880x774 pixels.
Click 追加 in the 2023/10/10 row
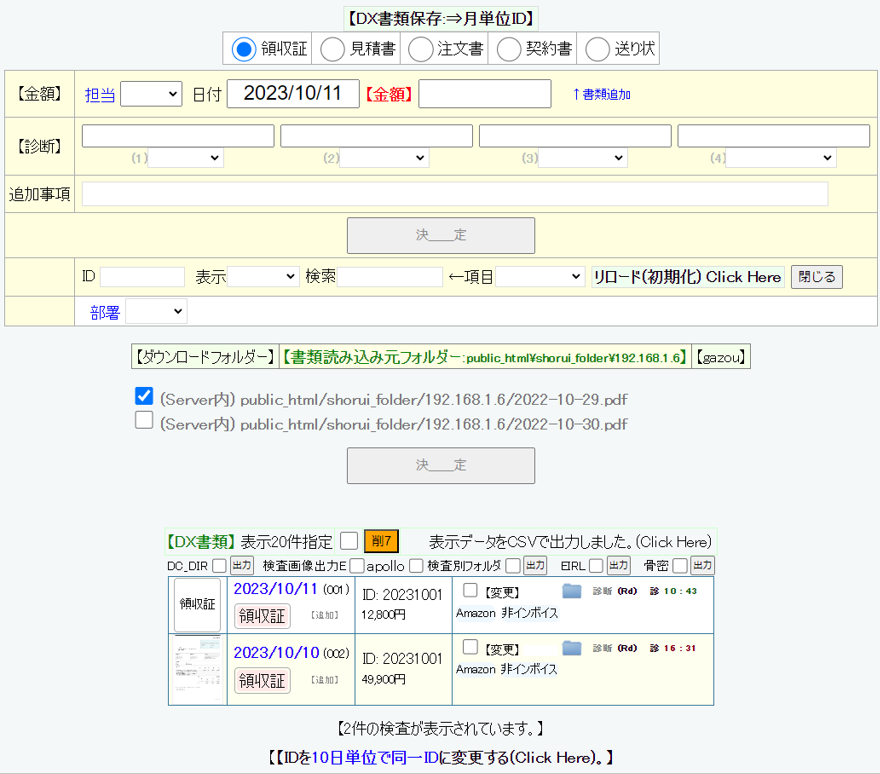[x=324, y=680]
